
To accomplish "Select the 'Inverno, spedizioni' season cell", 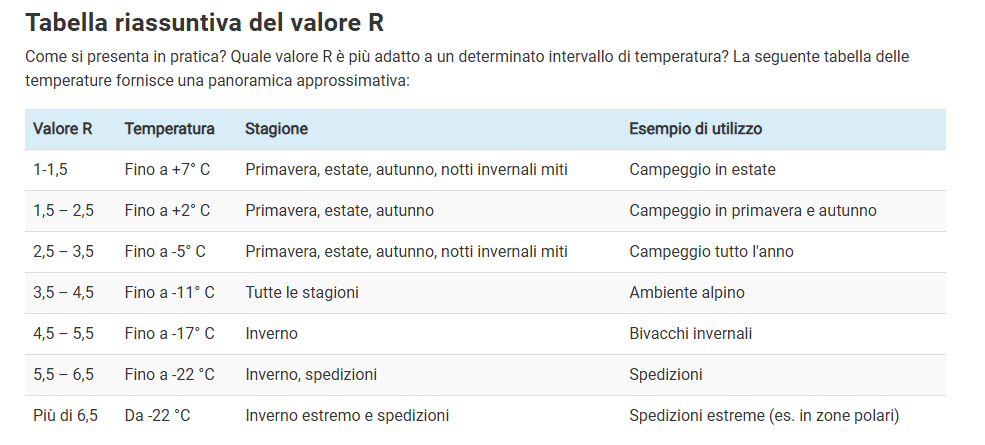I will (x=311, y=375).
